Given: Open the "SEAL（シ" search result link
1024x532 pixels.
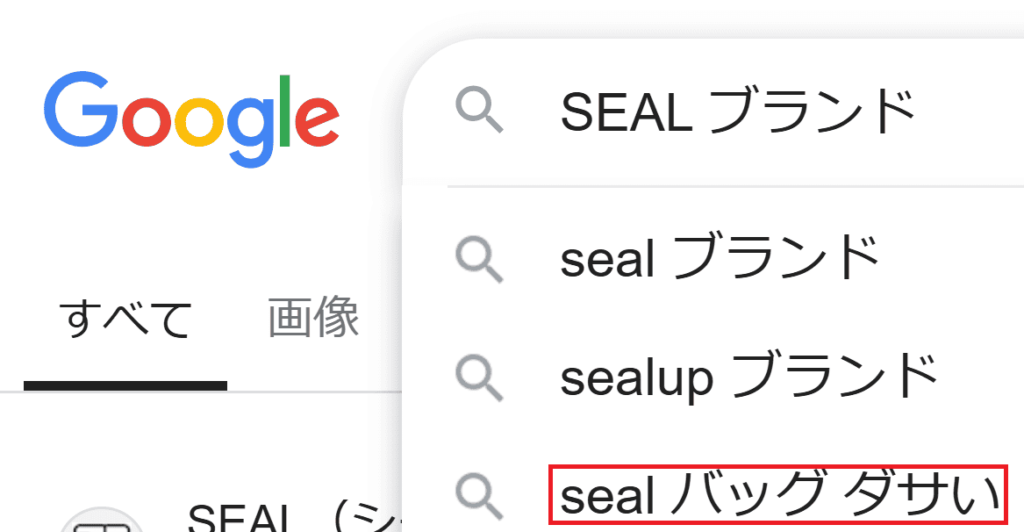Looking at the screenshot, I should tap(290, 519).
